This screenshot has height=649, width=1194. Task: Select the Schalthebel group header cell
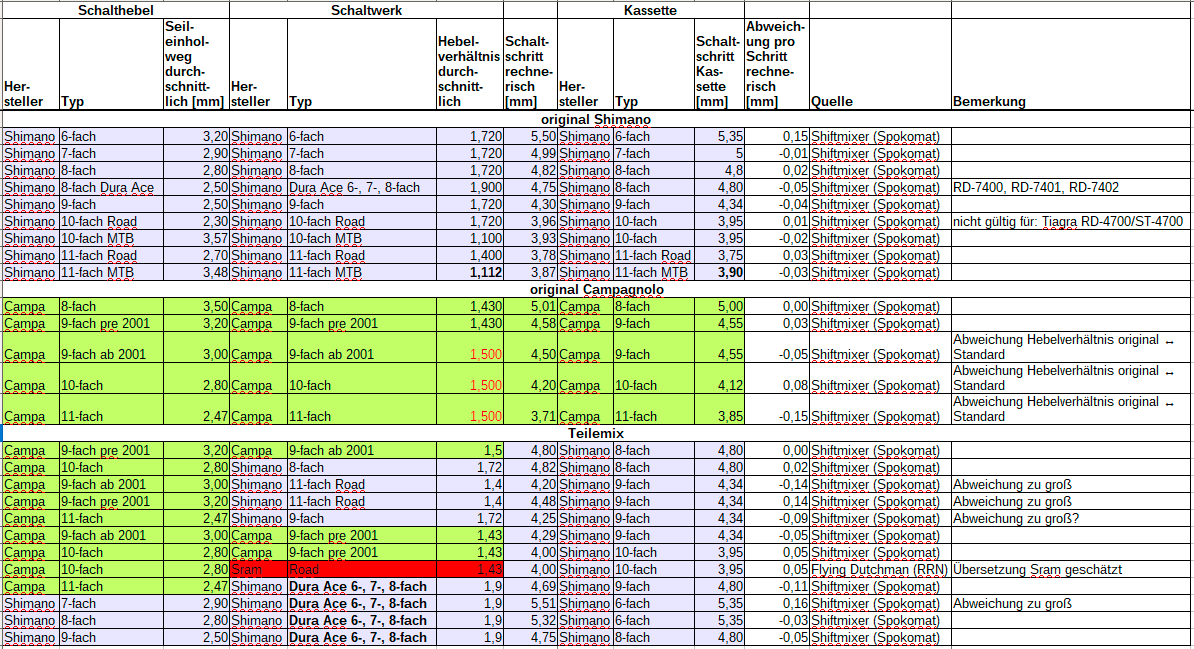coord(115,10)
